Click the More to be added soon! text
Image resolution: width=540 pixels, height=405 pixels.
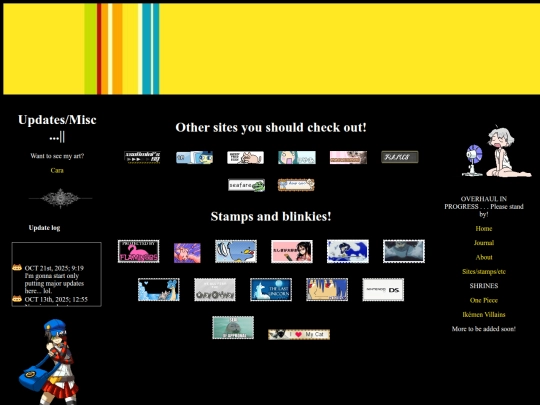(x=484, y=329)
